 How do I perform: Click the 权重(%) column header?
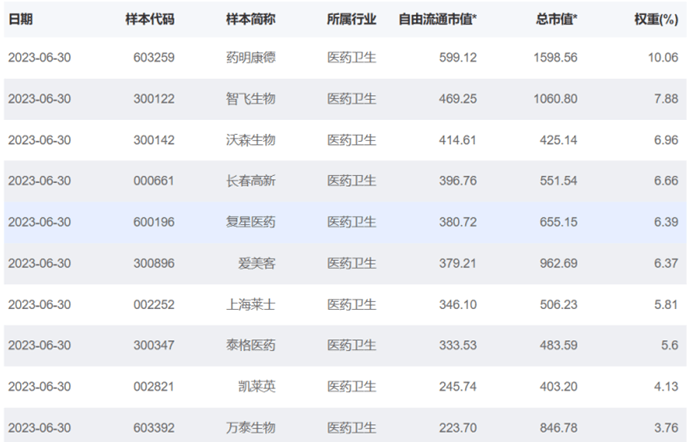656,19
